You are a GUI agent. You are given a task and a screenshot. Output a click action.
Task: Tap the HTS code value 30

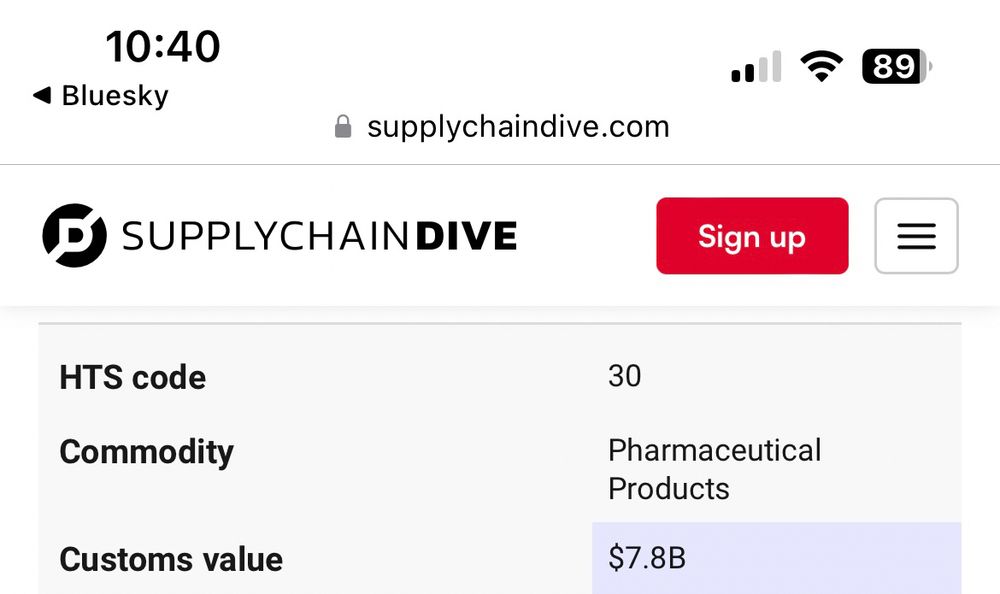coord(624,376)
